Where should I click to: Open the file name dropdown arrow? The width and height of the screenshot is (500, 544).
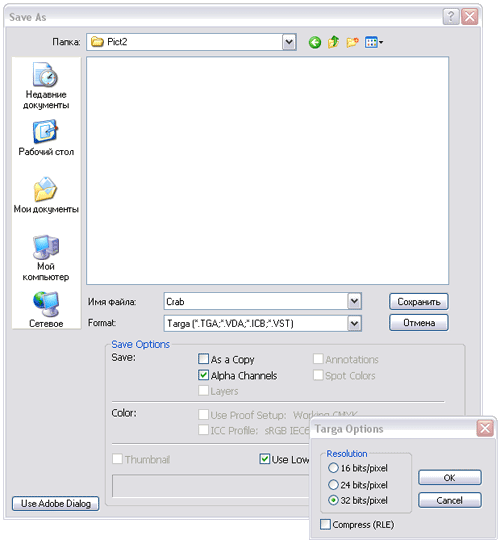(354, 301)
